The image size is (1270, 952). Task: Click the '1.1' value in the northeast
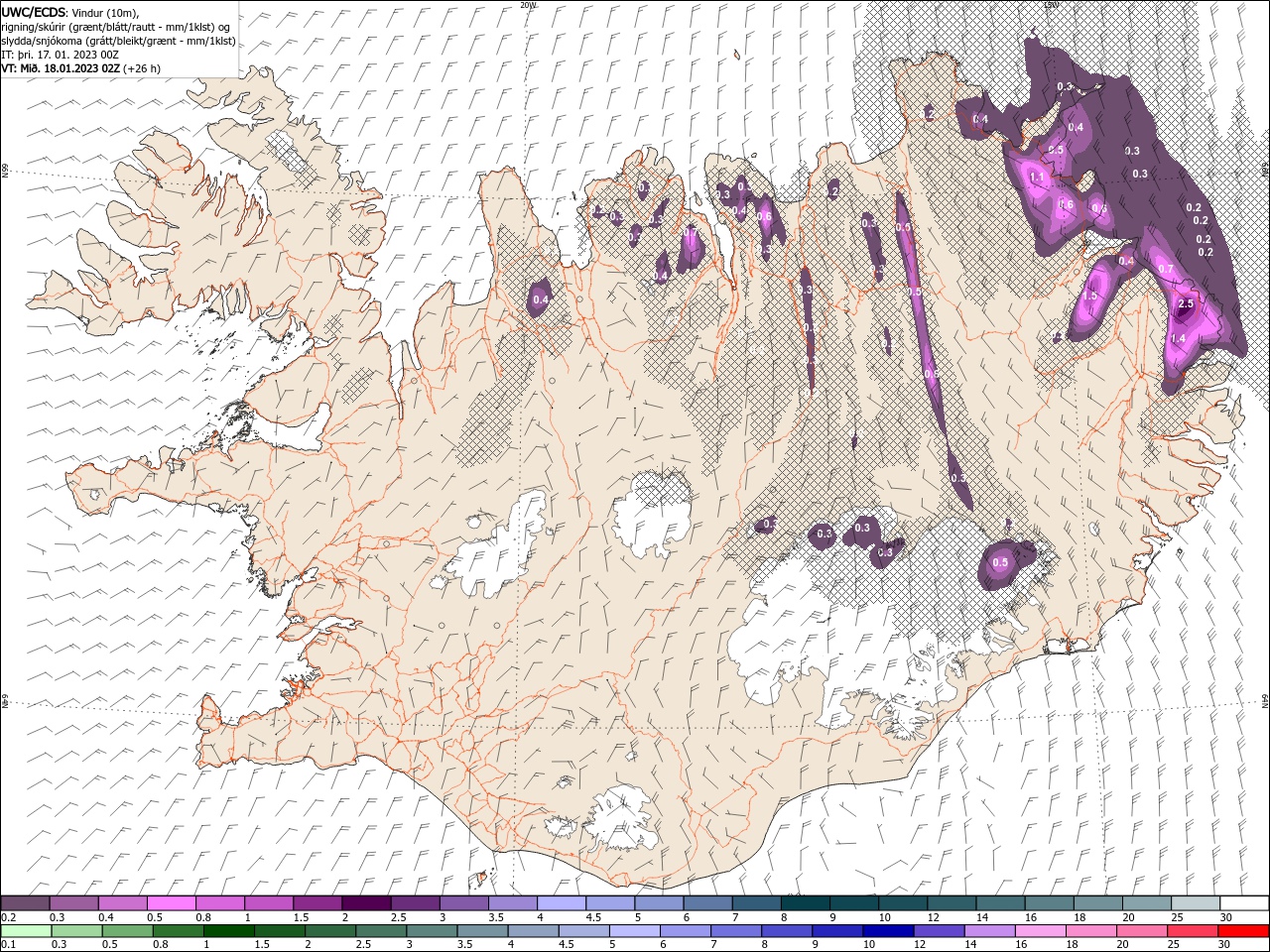tap(1038, 177)
